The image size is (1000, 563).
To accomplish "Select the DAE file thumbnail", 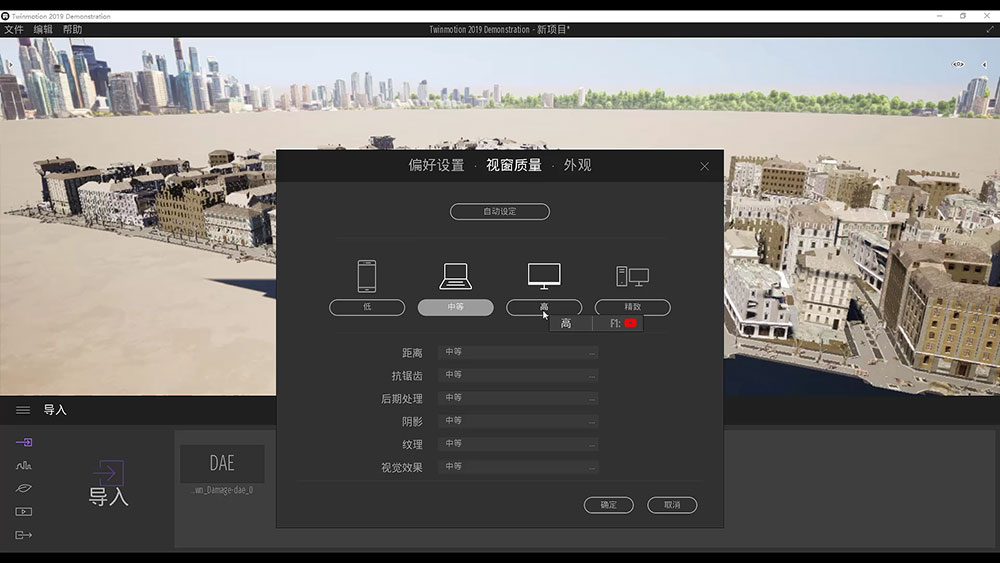I will tap(222, 464).
